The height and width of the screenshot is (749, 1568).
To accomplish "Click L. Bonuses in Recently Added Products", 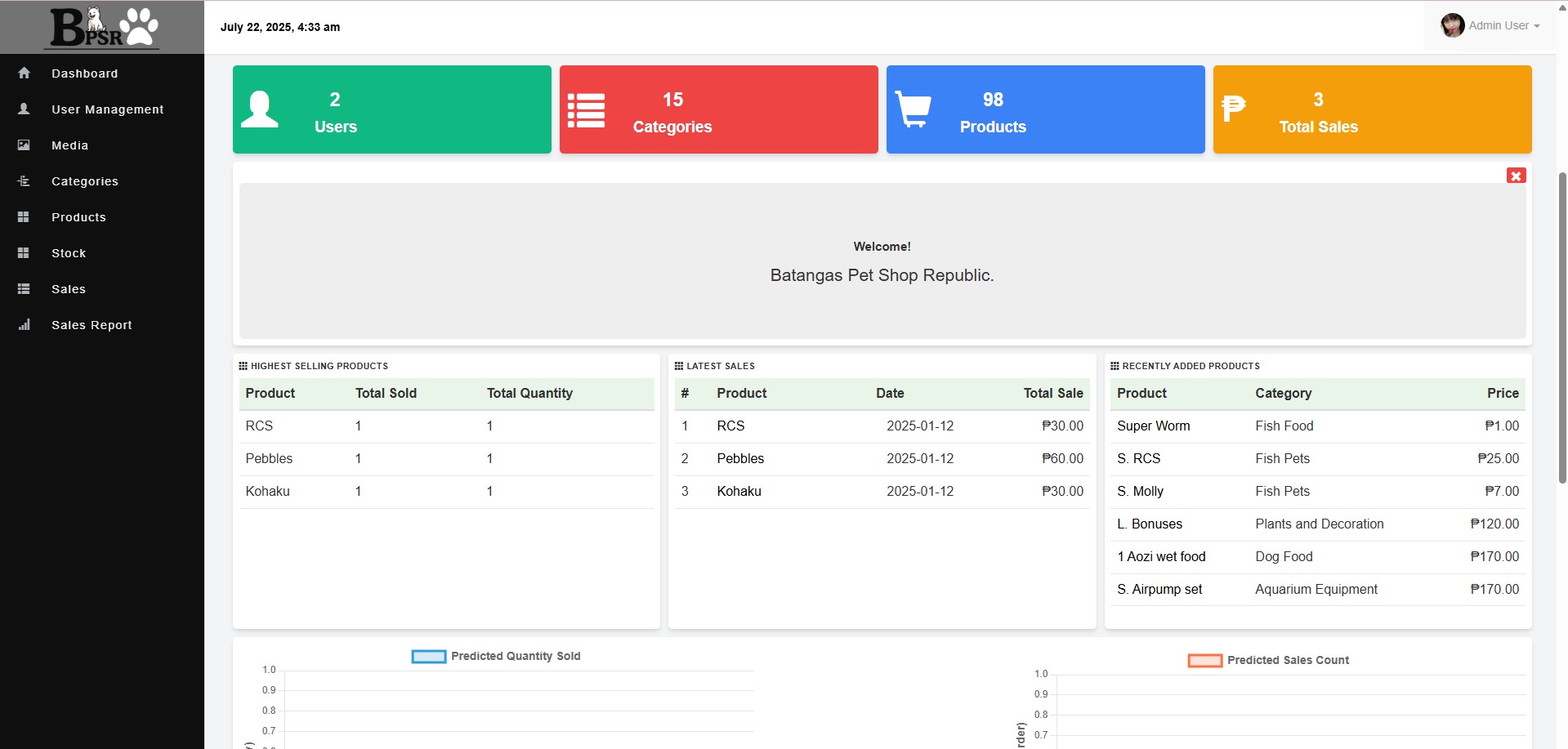I will tap(1150, 524).
